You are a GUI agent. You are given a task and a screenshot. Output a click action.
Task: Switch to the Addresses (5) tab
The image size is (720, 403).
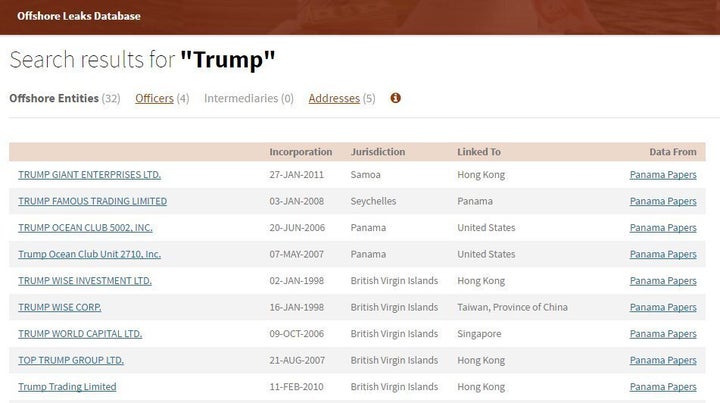[x=342, y=98]
